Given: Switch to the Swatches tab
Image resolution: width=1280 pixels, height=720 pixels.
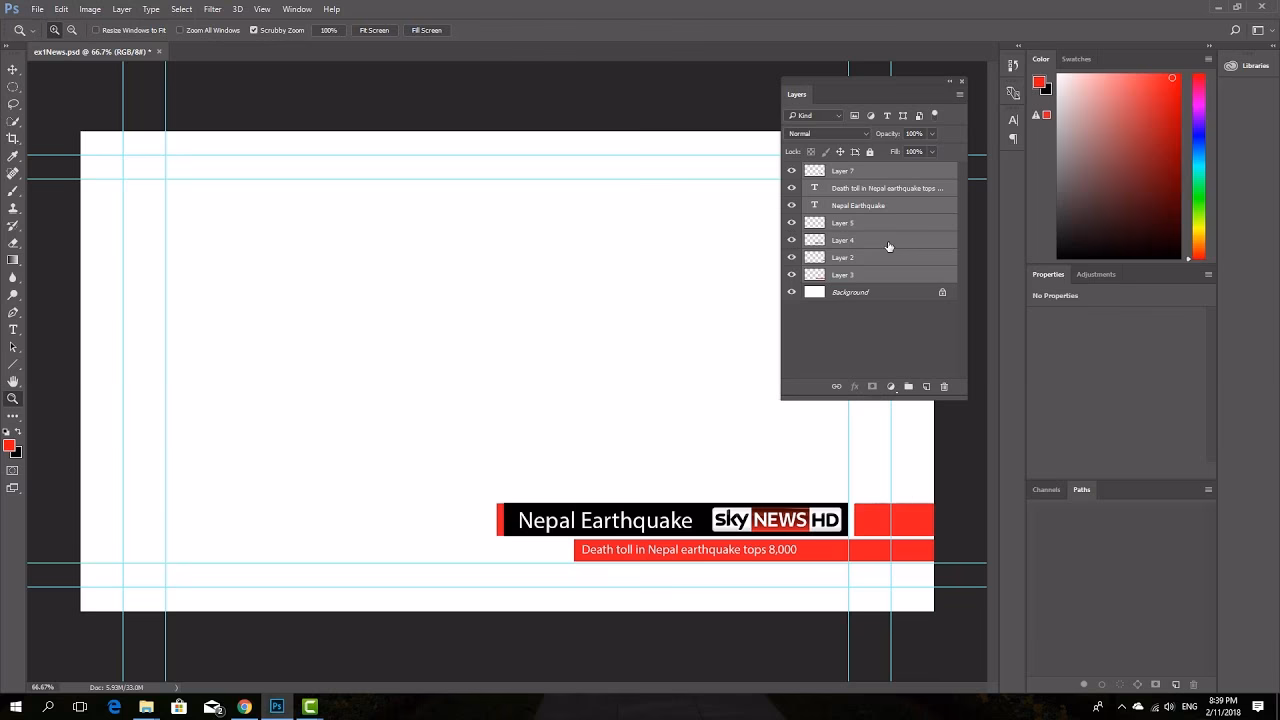Looking at the screenshot, I should (x=1076, y=59).
